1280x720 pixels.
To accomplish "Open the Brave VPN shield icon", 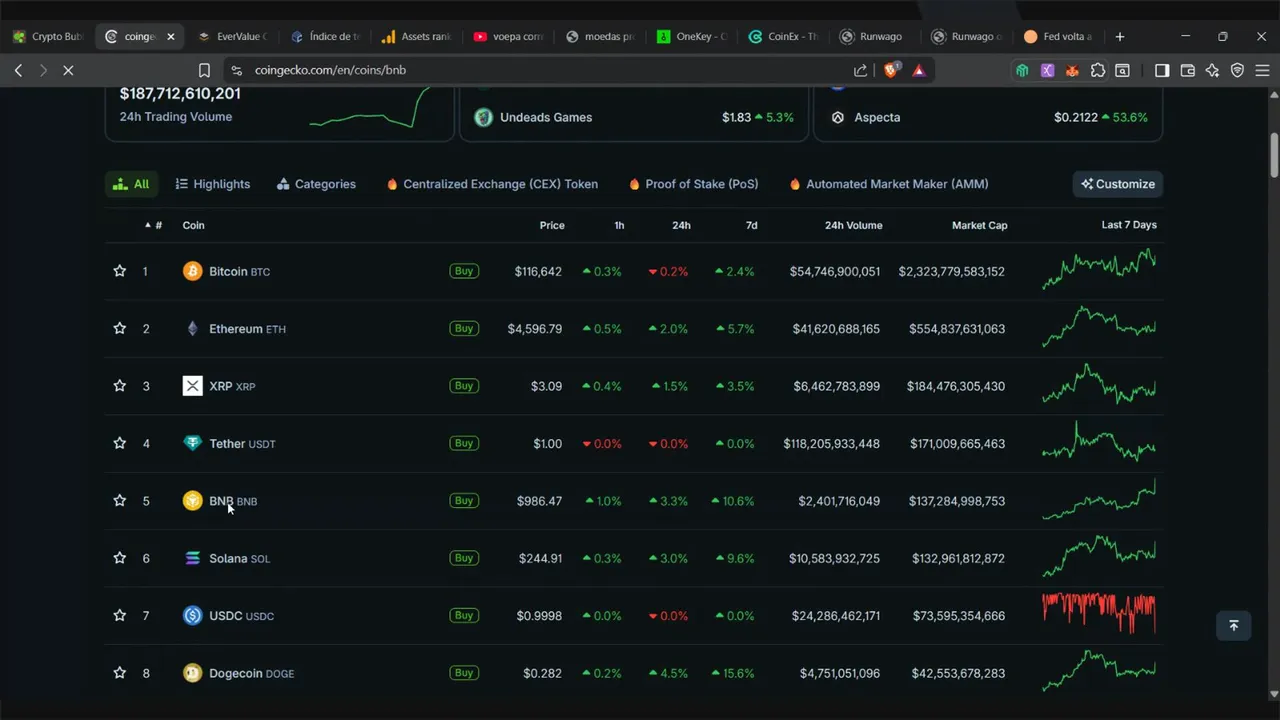I will (x=1237, y=70).
